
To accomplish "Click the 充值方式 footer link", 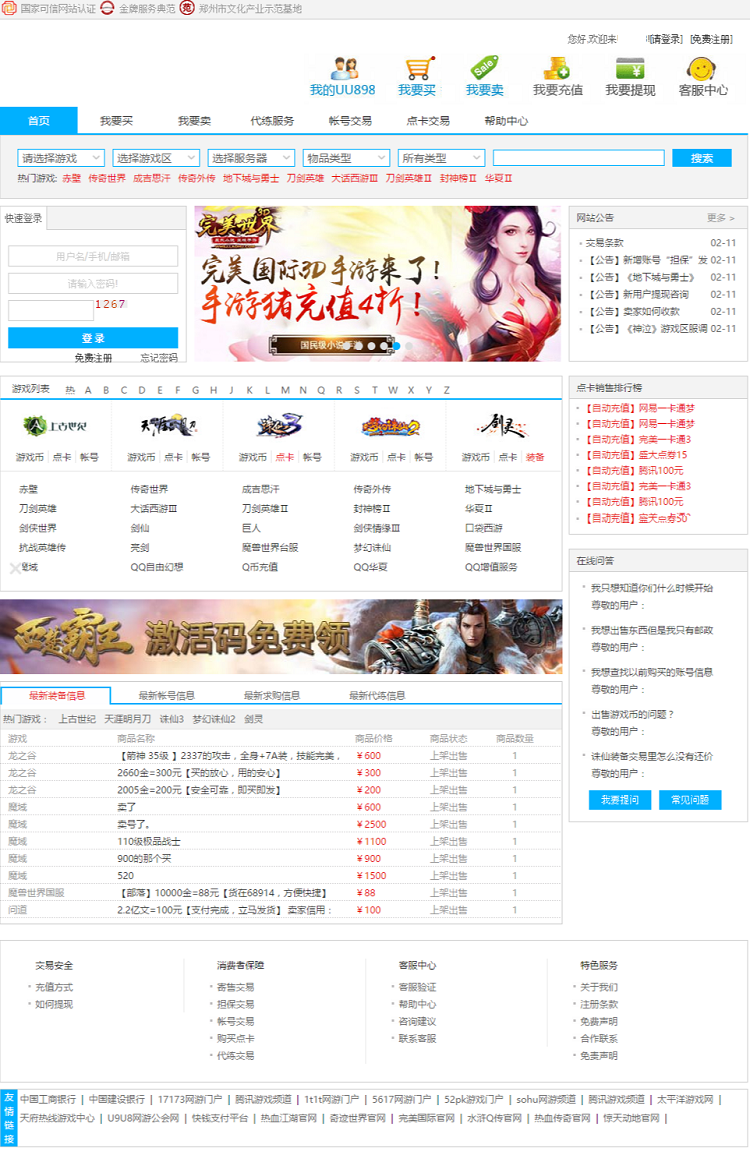I will coord(54,987).
